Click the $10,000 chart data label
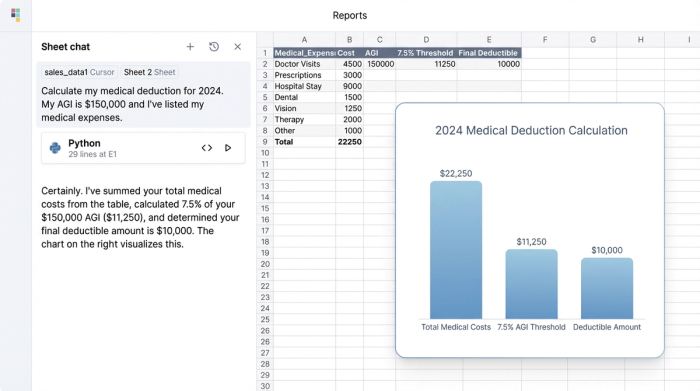This screenshot has height=391, width=700. [607, 250]
